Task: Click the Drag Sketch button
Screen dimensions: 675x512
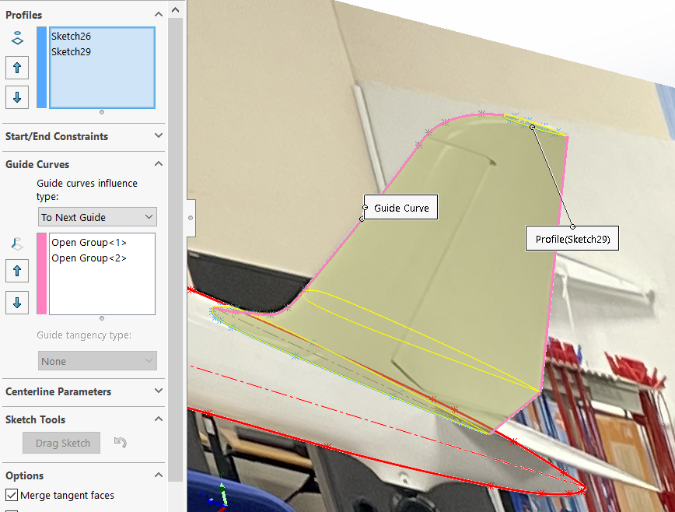Action: (61, 443)
